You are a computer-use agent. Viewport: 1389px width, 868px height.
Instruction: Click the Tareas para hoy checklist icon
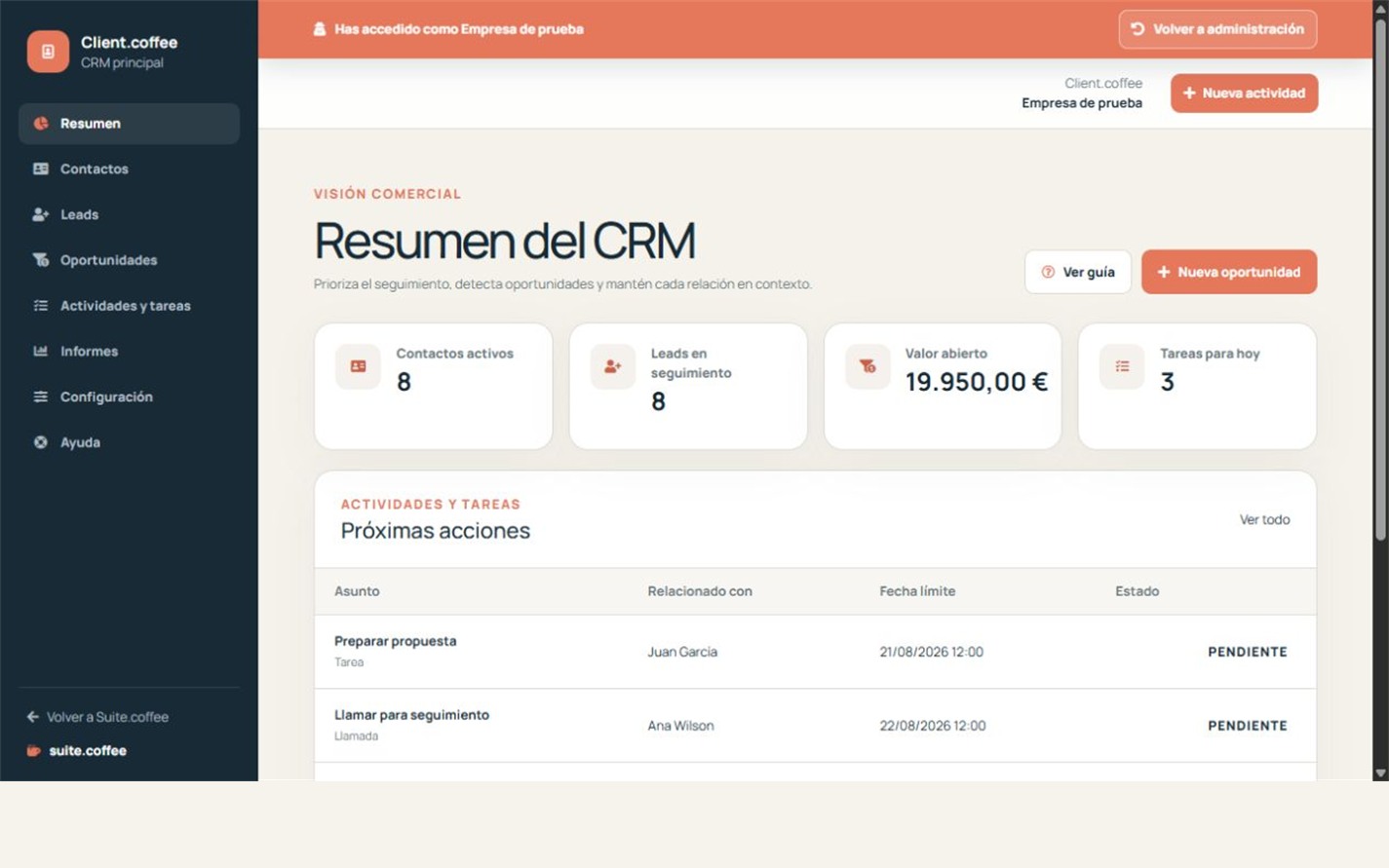pyautogui.click(x=1122, y=366)
